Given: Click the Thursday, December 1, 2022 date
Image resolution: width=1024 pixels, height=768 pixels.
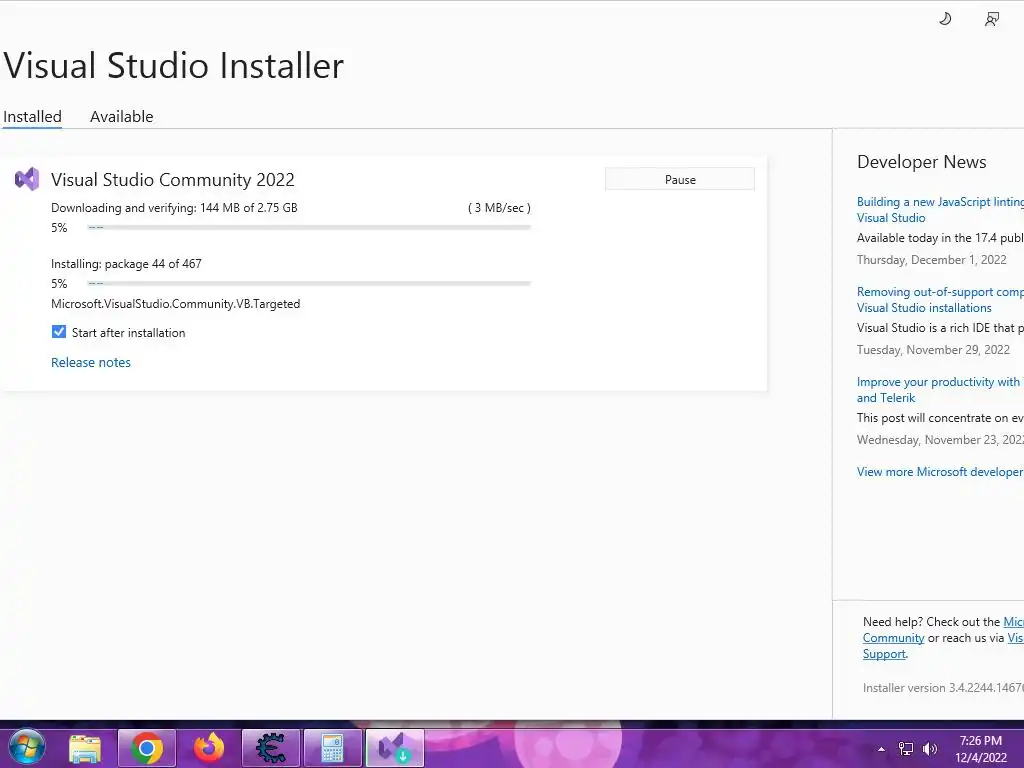Looking at the screenshot, I should (x=931, y=260).
